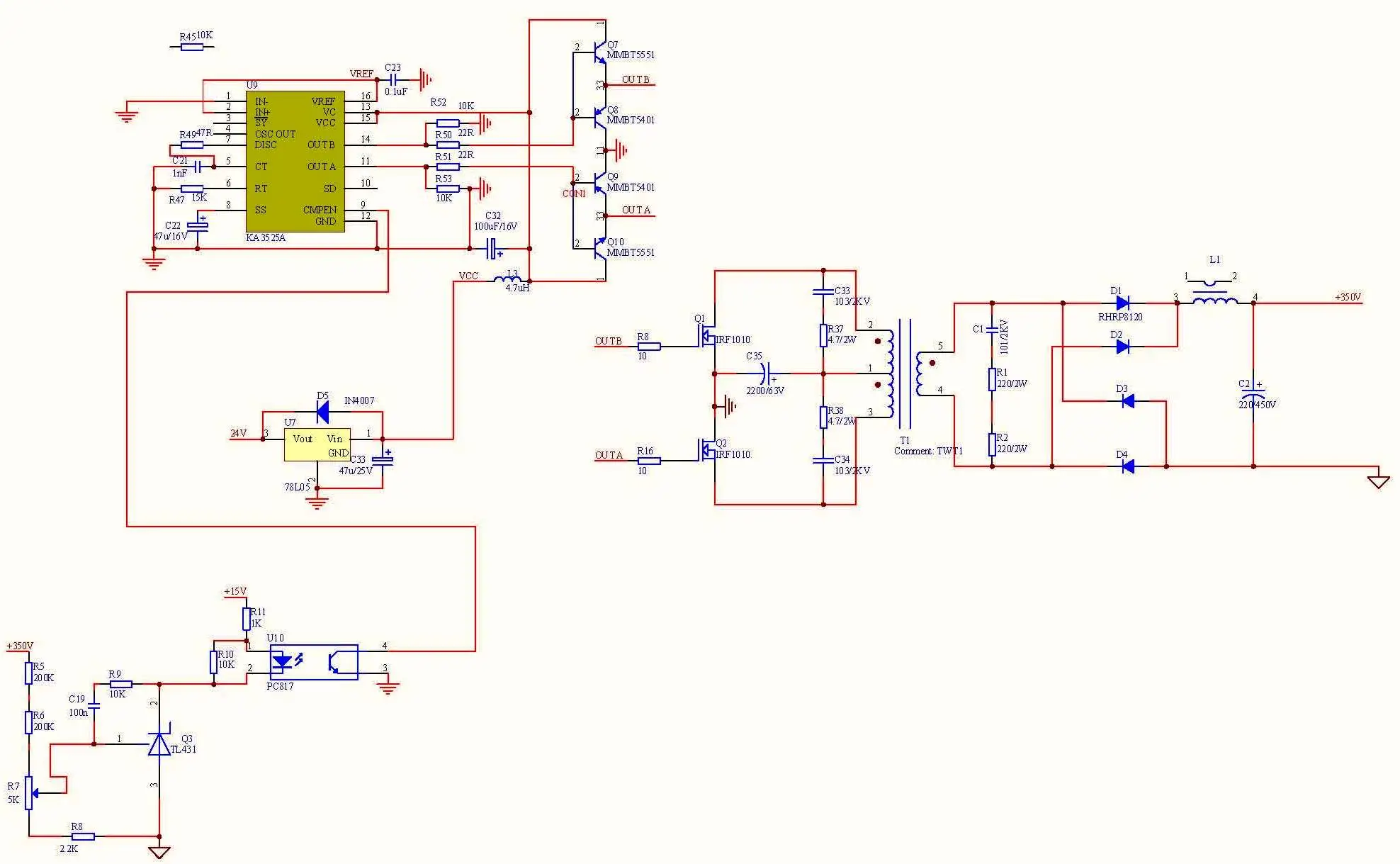The height and width of the screenshot is (864, 1400).
Task: Click the CON1 net label
Action: pyautogui.click(x=574, y=193)
